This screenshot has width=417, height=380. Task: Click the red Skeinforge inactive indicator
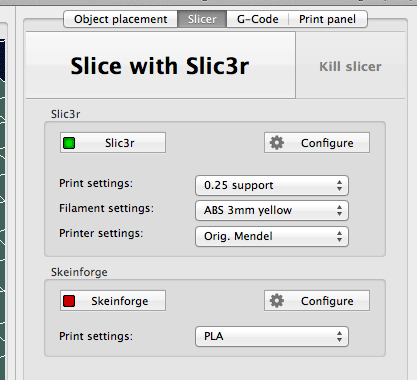click(69, 301)
